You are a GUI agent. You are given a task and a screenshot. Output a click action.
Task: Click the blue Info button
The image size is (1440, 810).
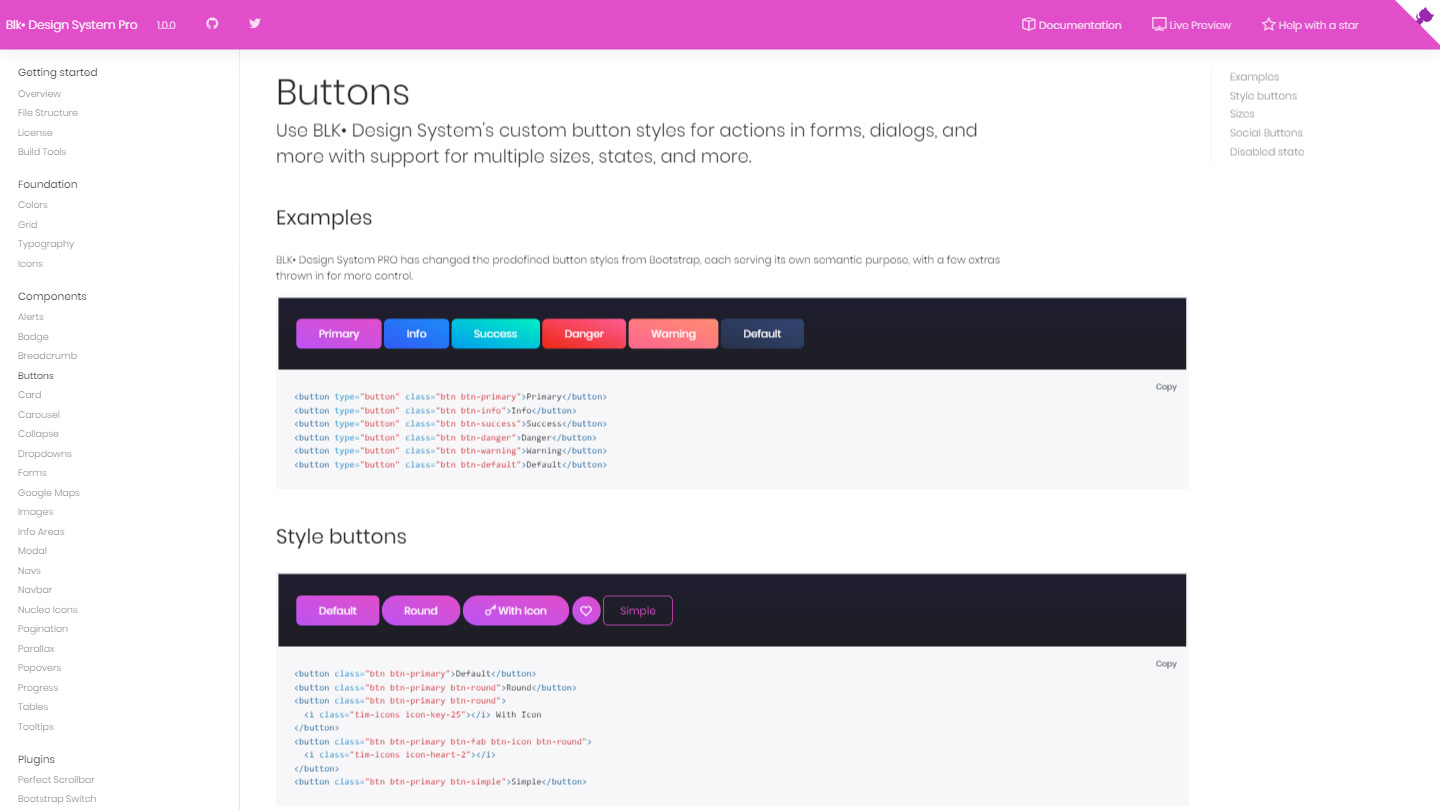[x=417, y=334]
